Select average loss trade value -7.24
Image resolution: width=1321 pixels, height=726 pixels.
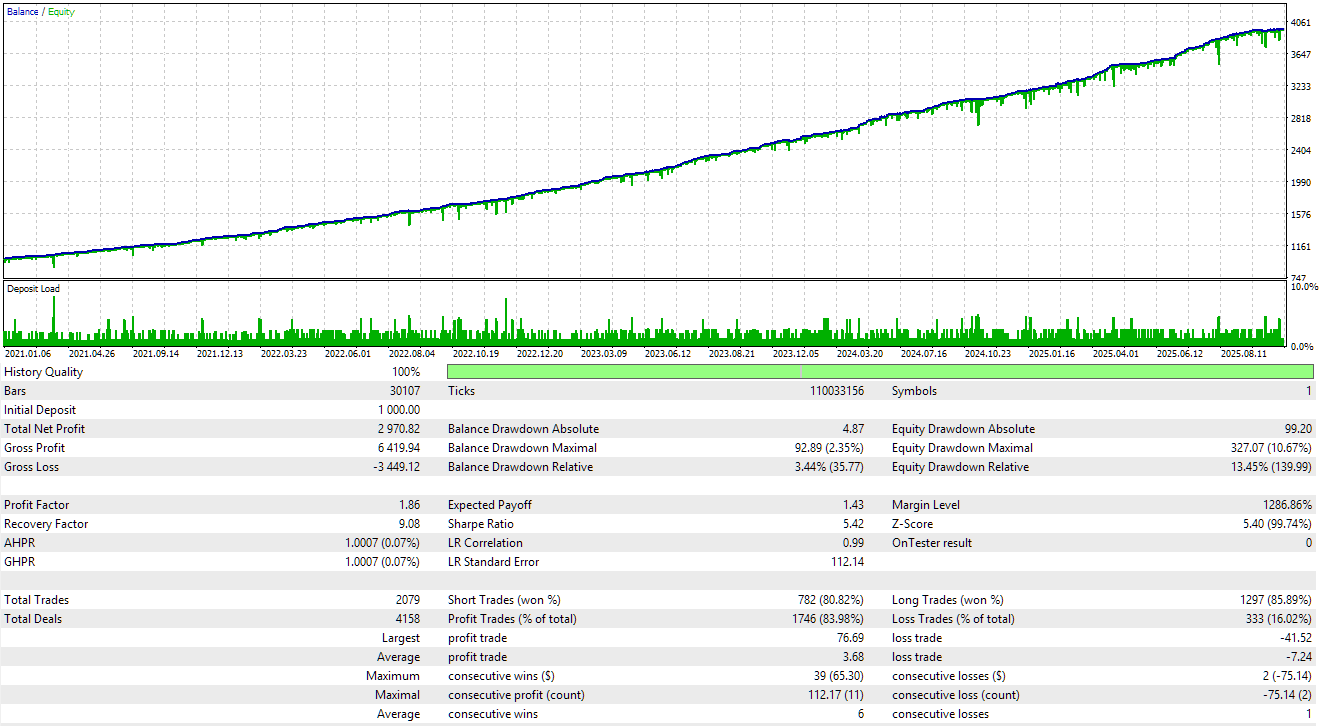click(1299, 657)
